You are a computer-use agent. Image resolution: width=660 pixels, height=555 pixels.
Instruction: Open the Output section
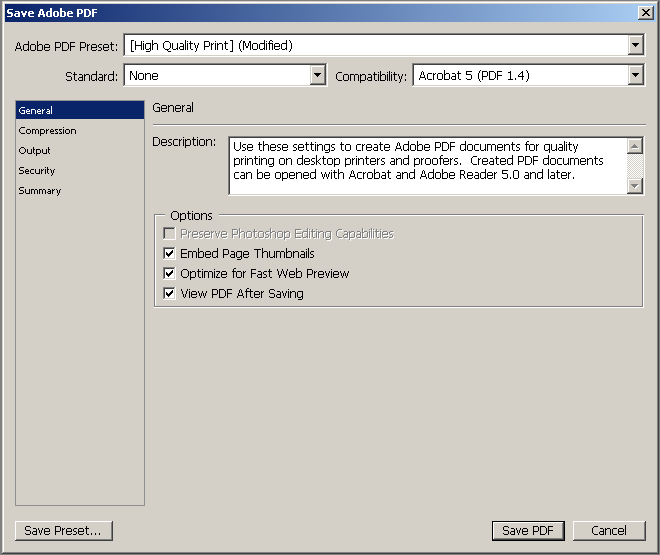pyautogui.click(x=80, y=151)
